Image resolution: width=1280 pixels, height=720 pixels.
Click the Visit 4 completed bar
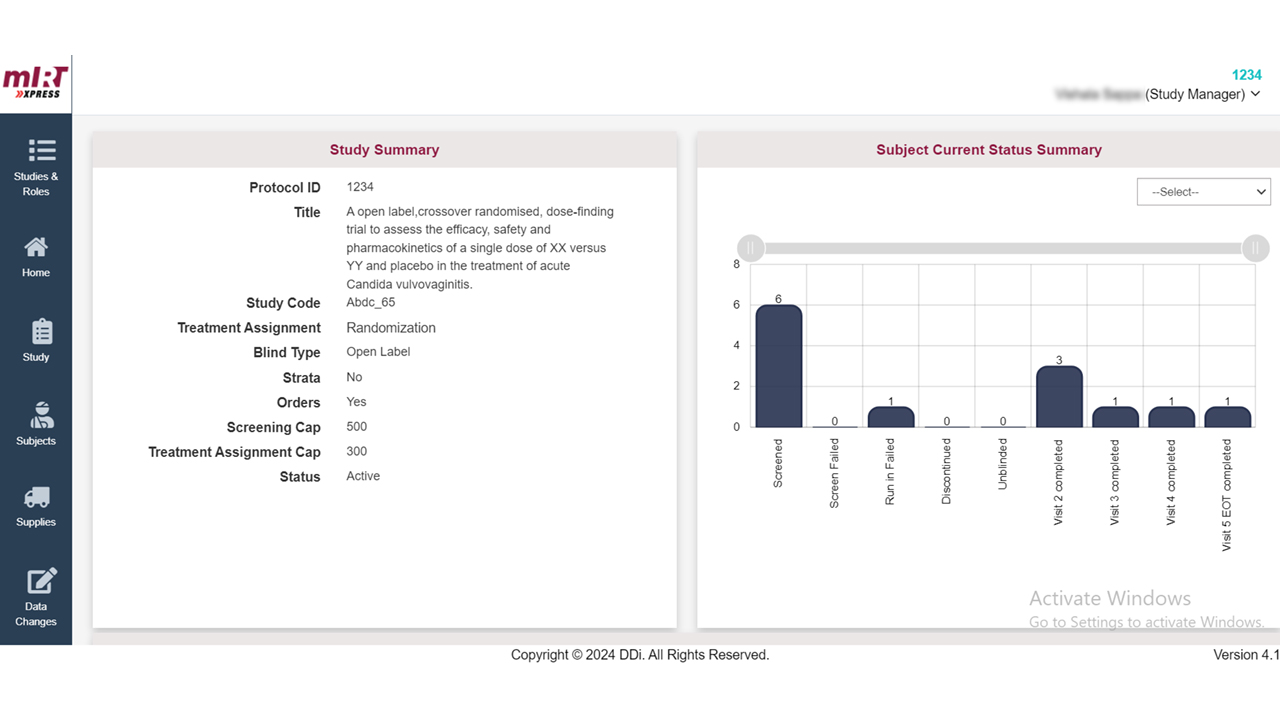(1171, 417)
